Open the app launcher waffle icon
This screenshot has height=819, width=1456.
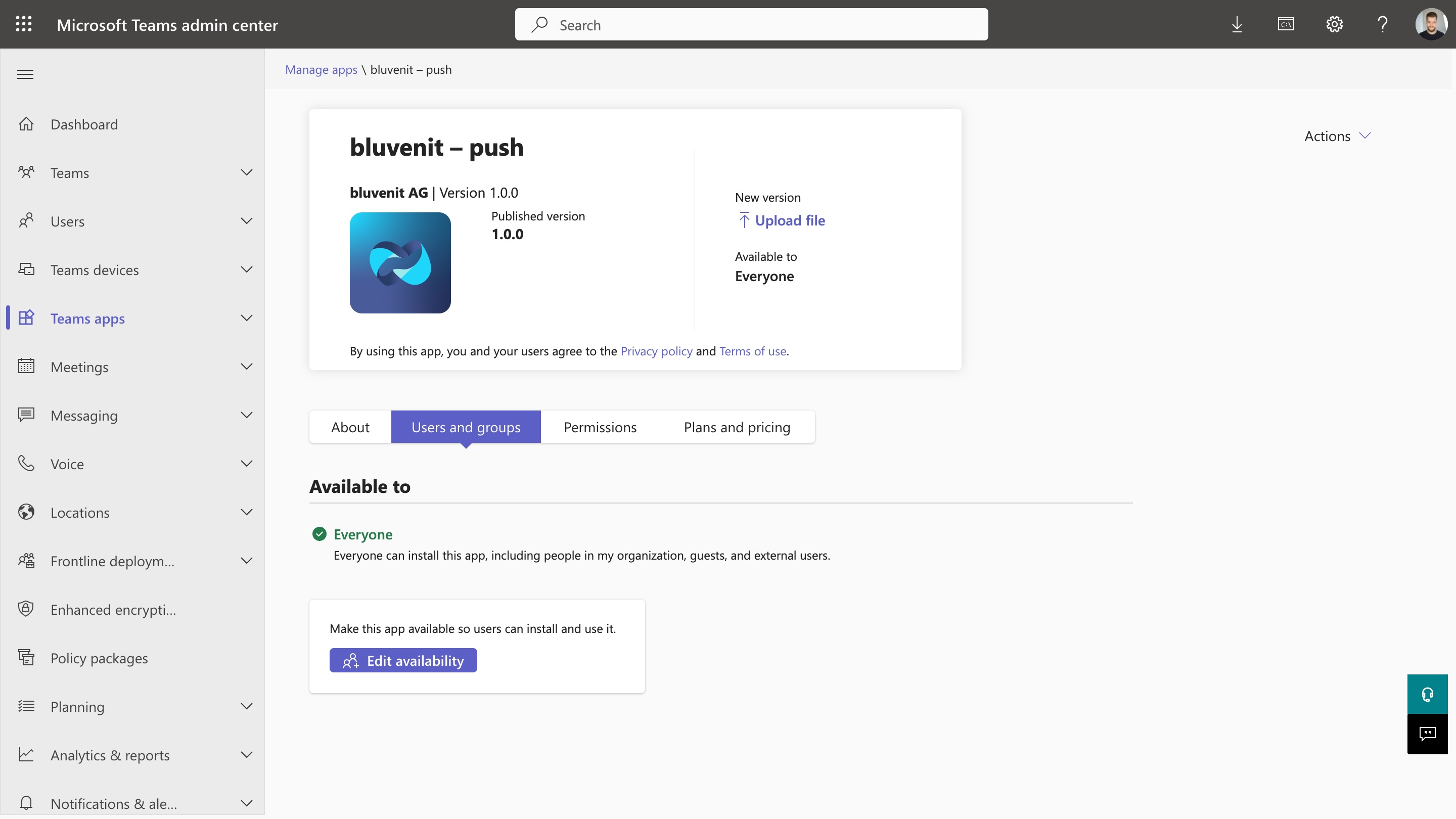pyautogui.click(x=24, y=24)
